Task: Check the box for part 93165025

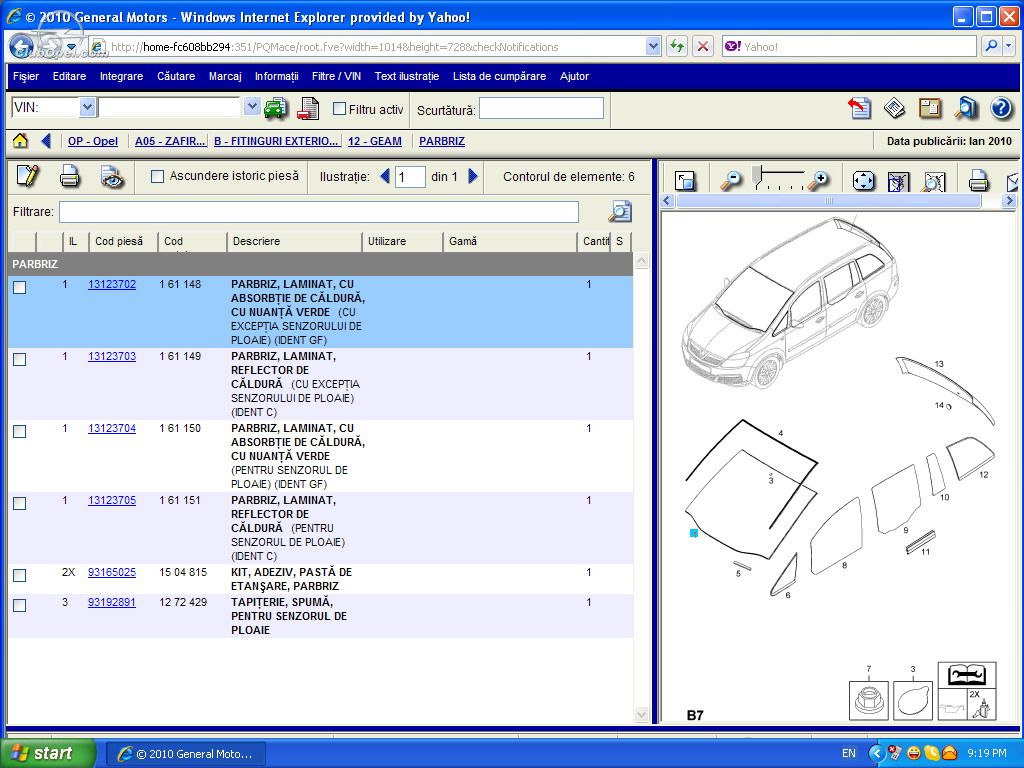Action: [x=20, y=575]
